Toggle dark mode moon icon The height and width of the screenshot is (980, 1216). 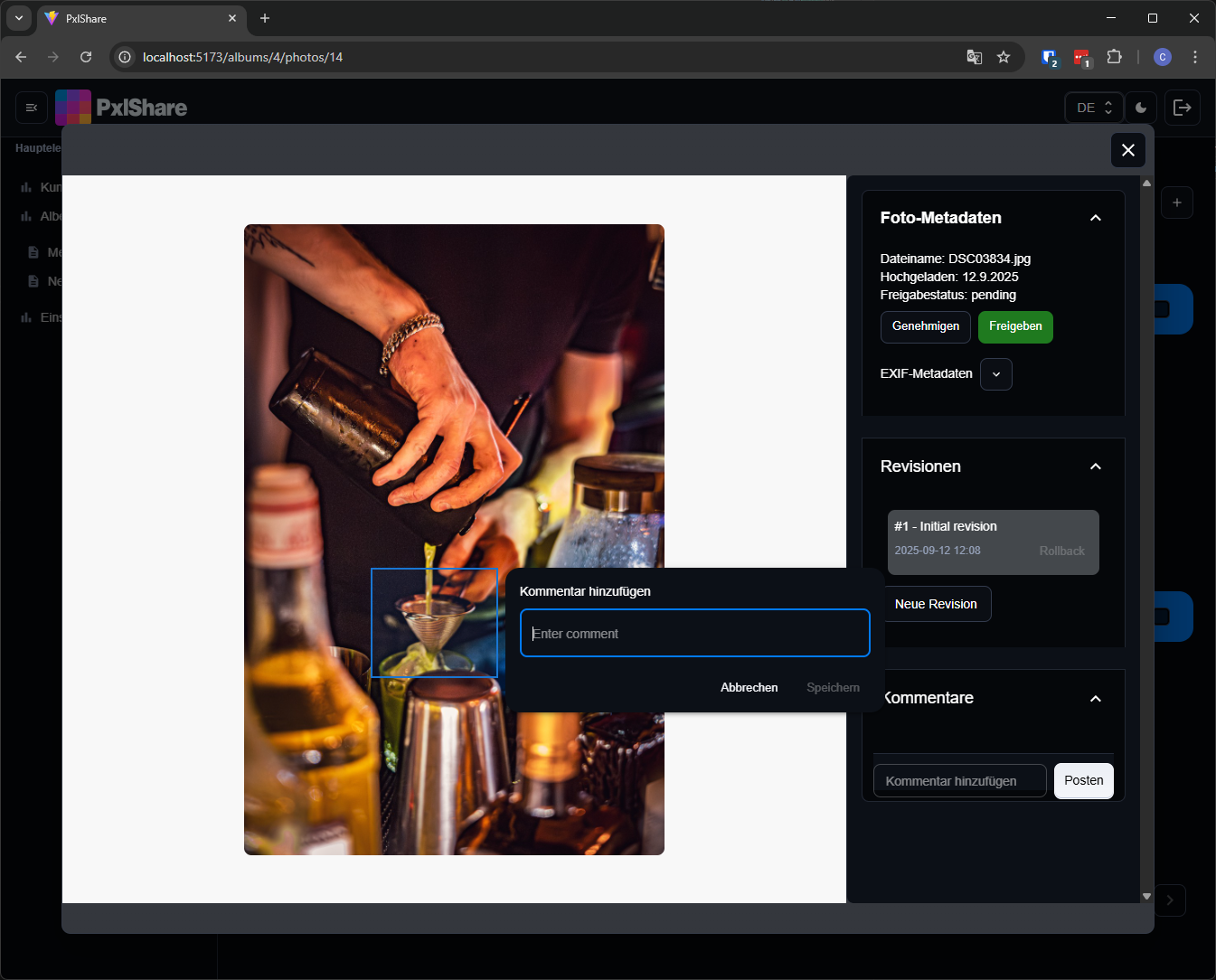[x=1141, y=108]
